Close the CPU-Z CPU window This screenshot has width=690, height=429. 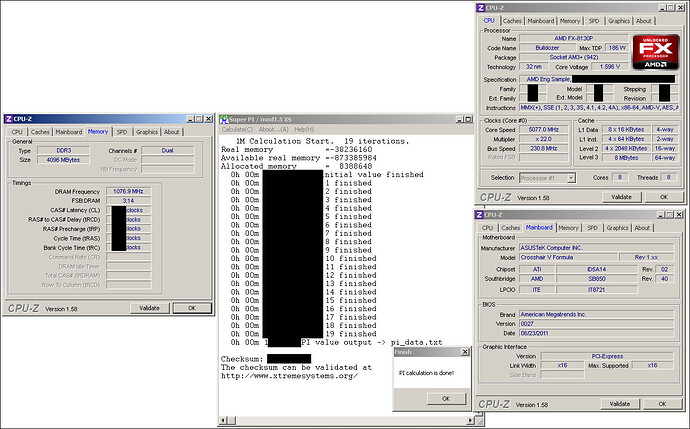[681, 6]
